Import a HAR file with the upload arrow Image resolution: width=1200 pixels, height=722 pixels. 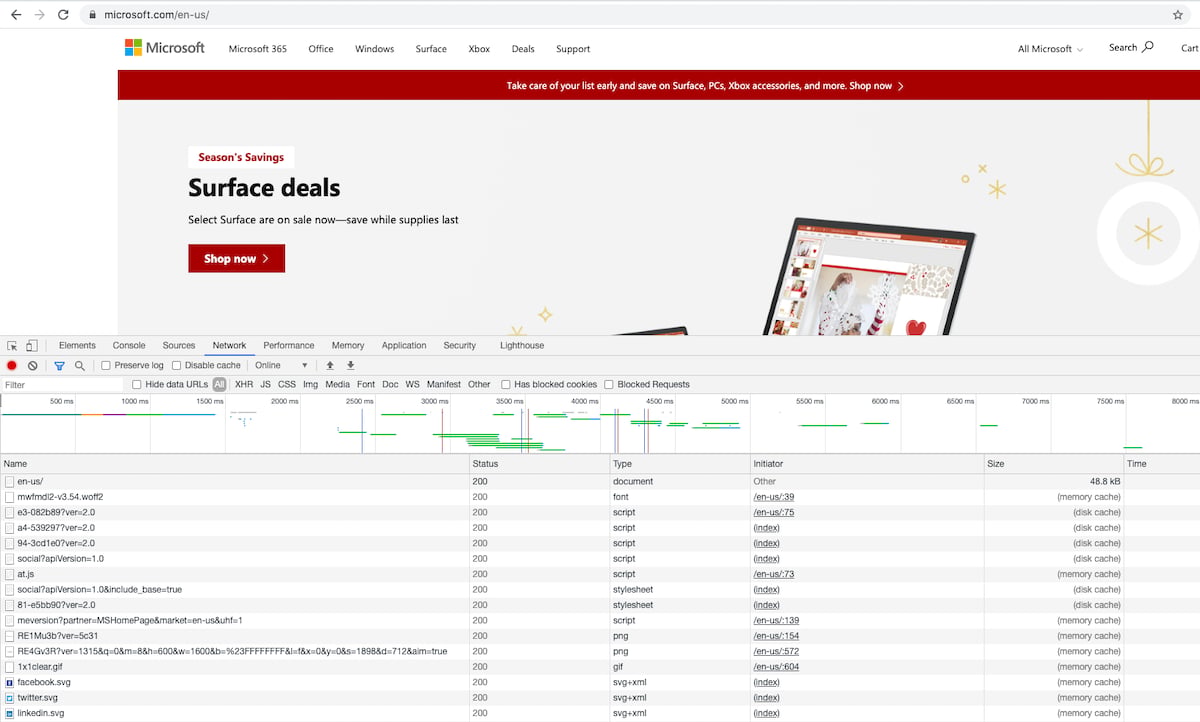coord(330,366)
